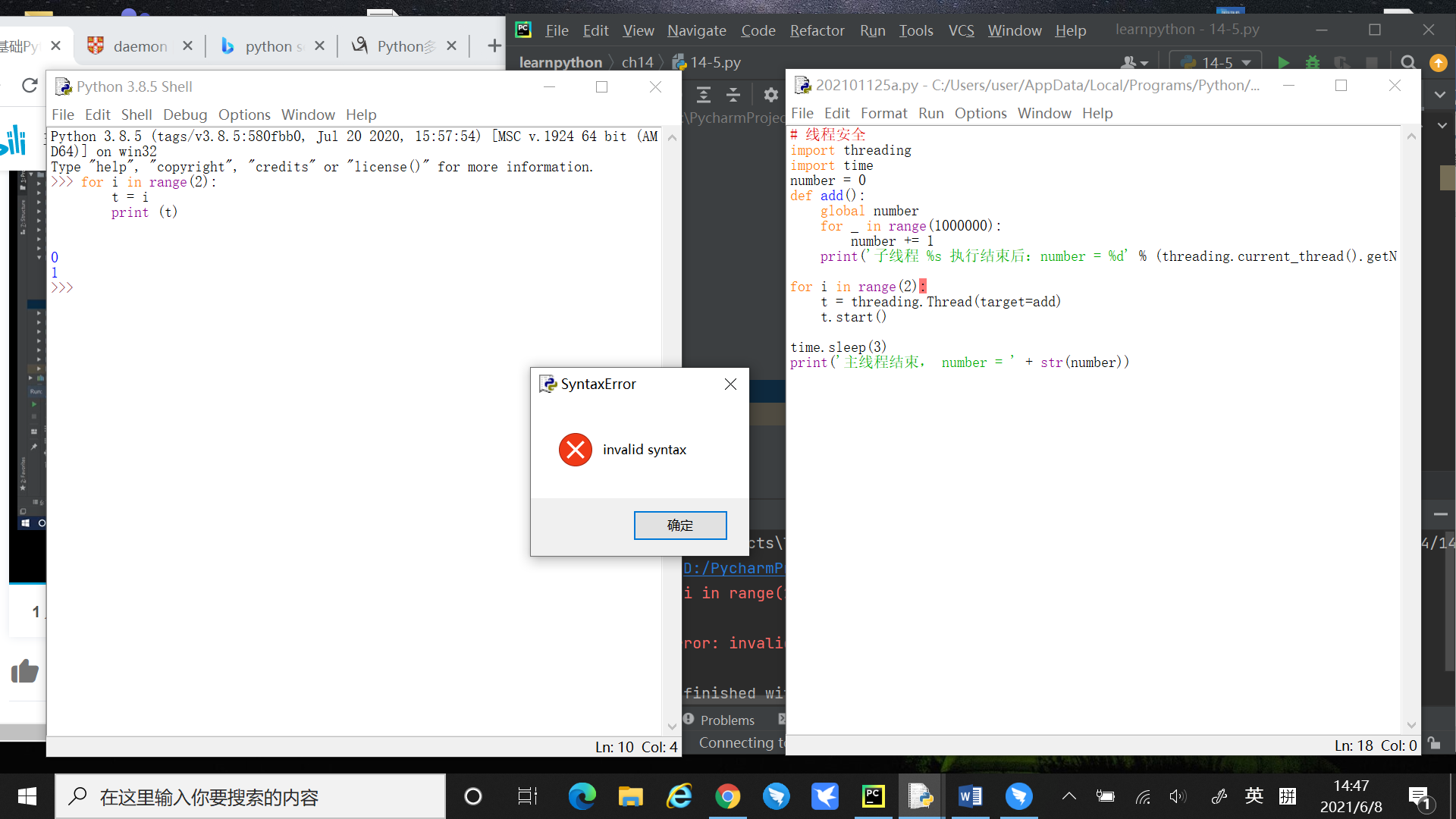
Task: Click scroll-down arrow in IDLE editor scrollbar
Action: point(1411,724)
